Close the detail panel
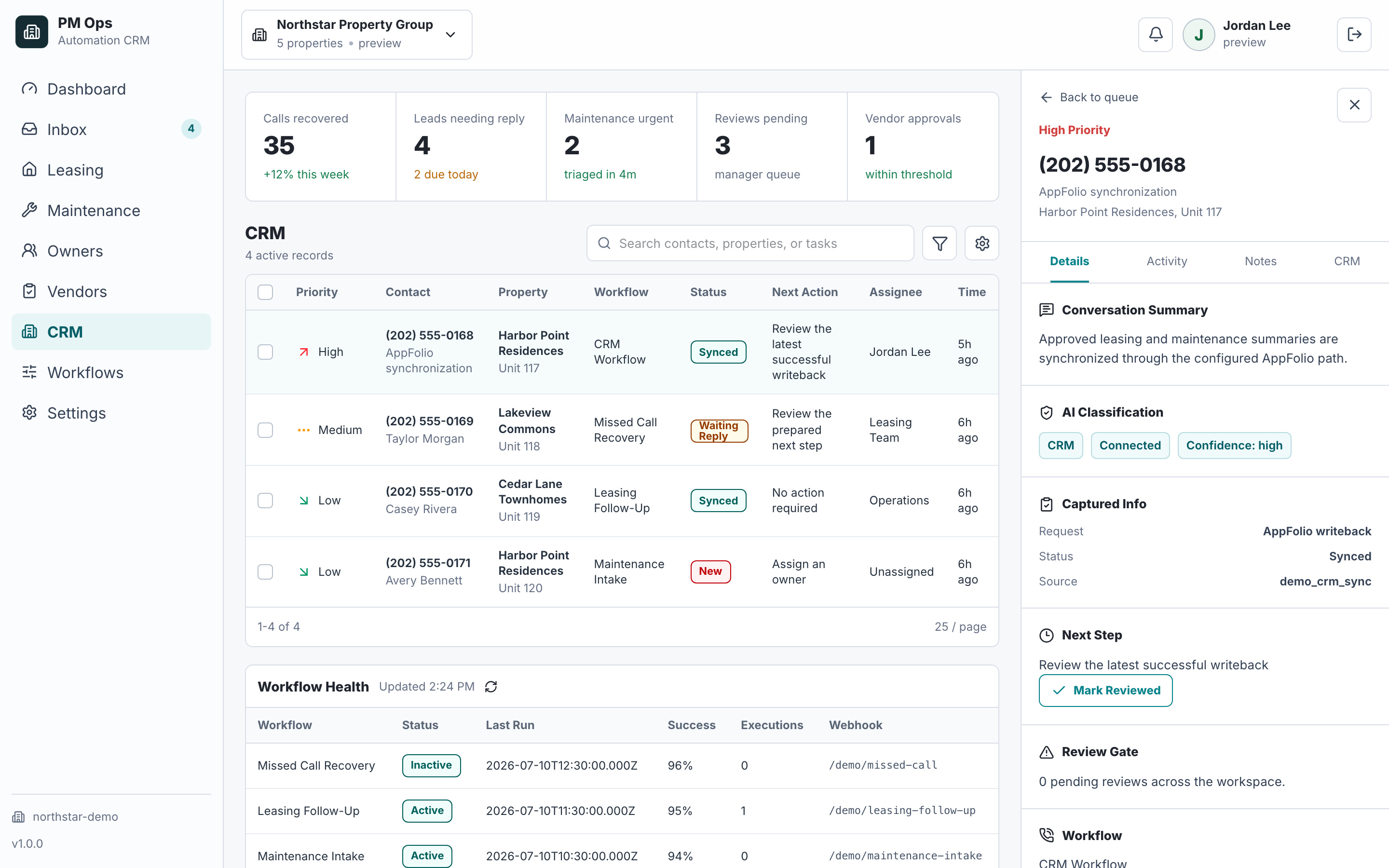 tap(1354, 105)
